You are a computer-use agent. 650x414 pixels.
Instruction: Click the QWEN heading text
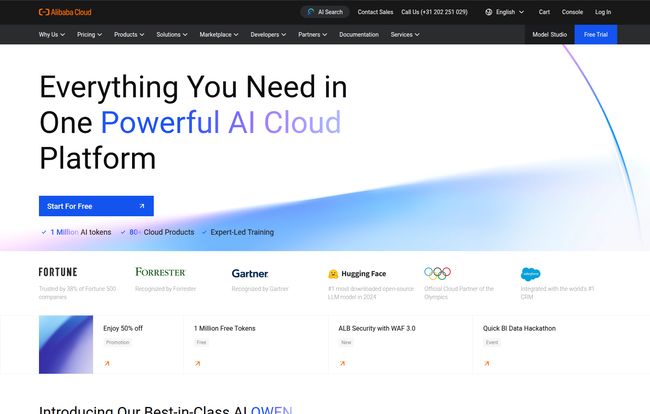click(x=272, y=410)
